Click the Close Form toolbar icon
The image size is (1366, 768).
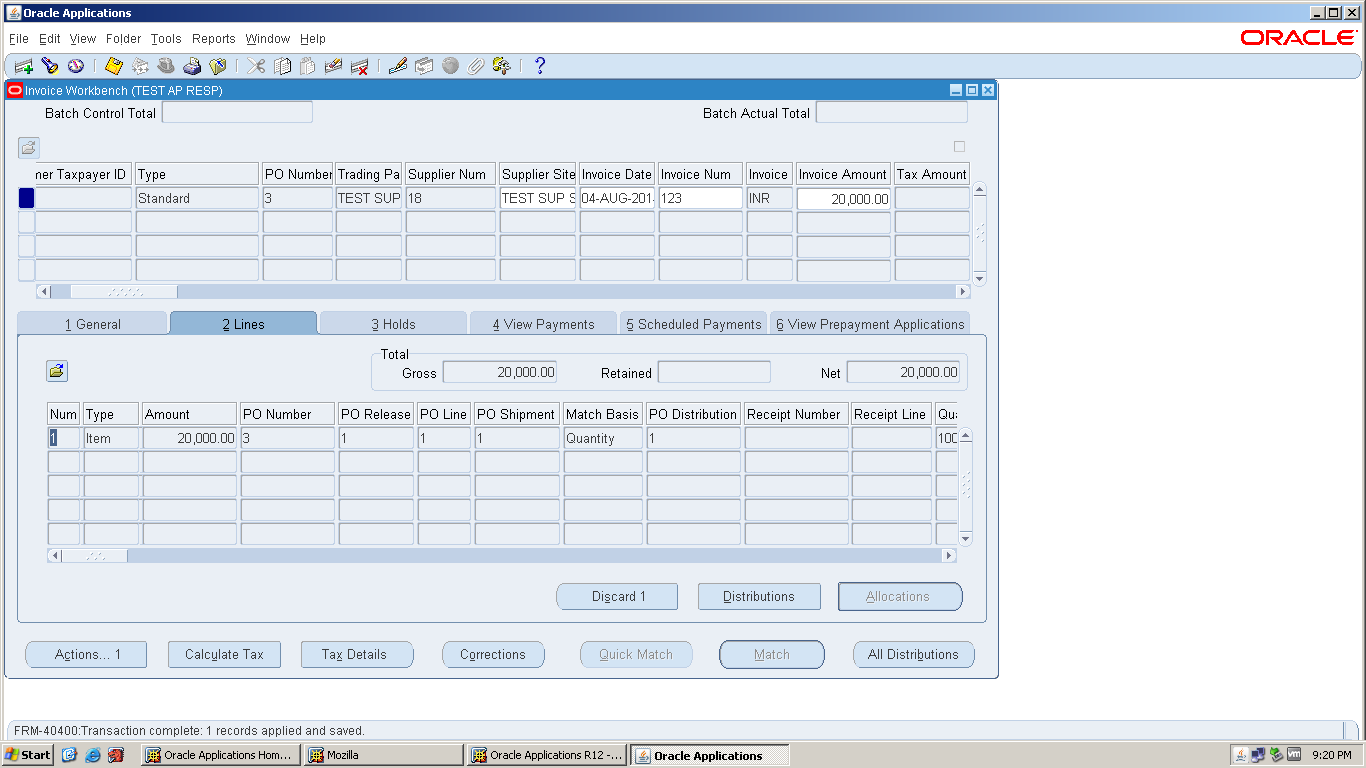click(x=218, y=66)
